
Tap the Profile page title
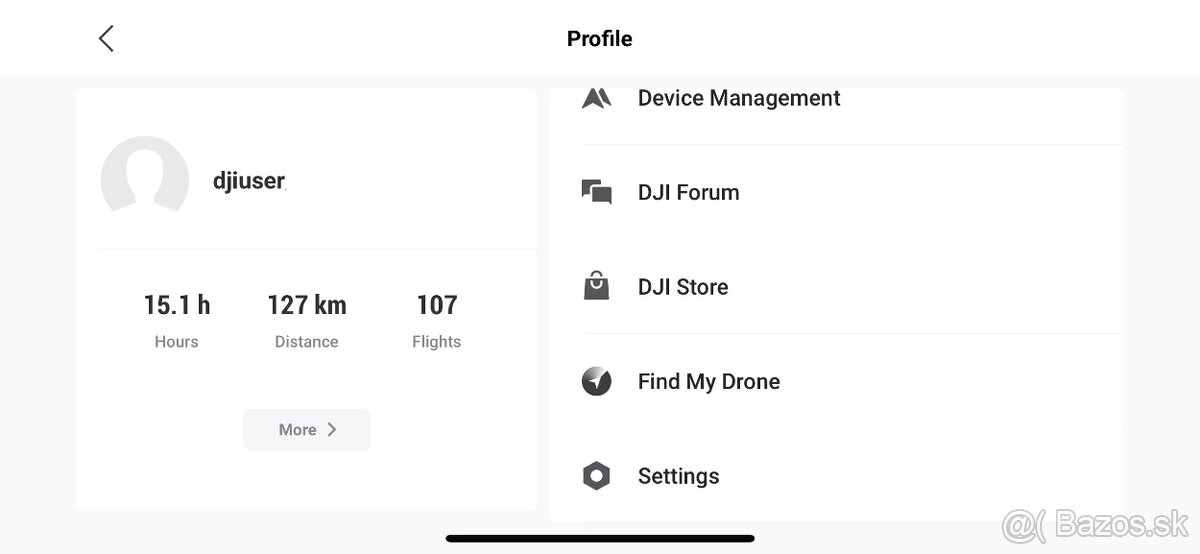(600, 39)
